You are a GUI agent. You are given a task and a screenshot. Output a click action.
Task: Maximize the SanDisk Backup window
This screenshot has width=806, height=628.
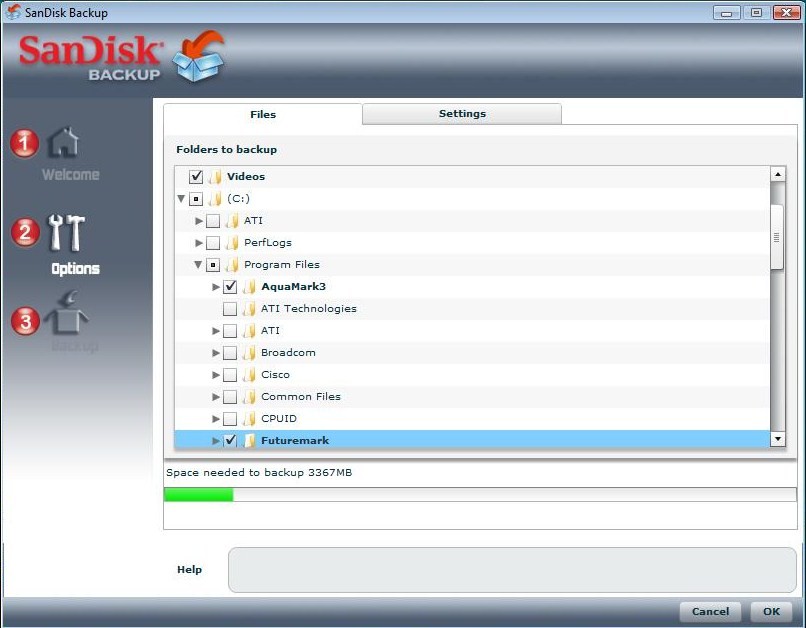tap(756, 13)
